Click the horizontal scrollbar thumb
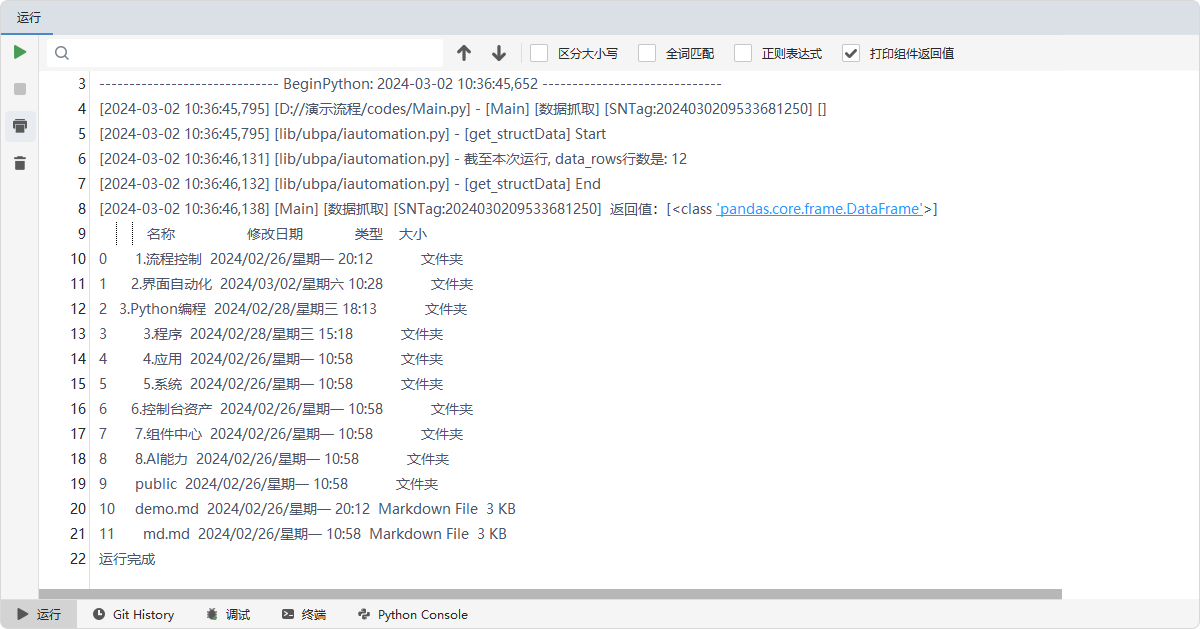 tap(550, 594)
